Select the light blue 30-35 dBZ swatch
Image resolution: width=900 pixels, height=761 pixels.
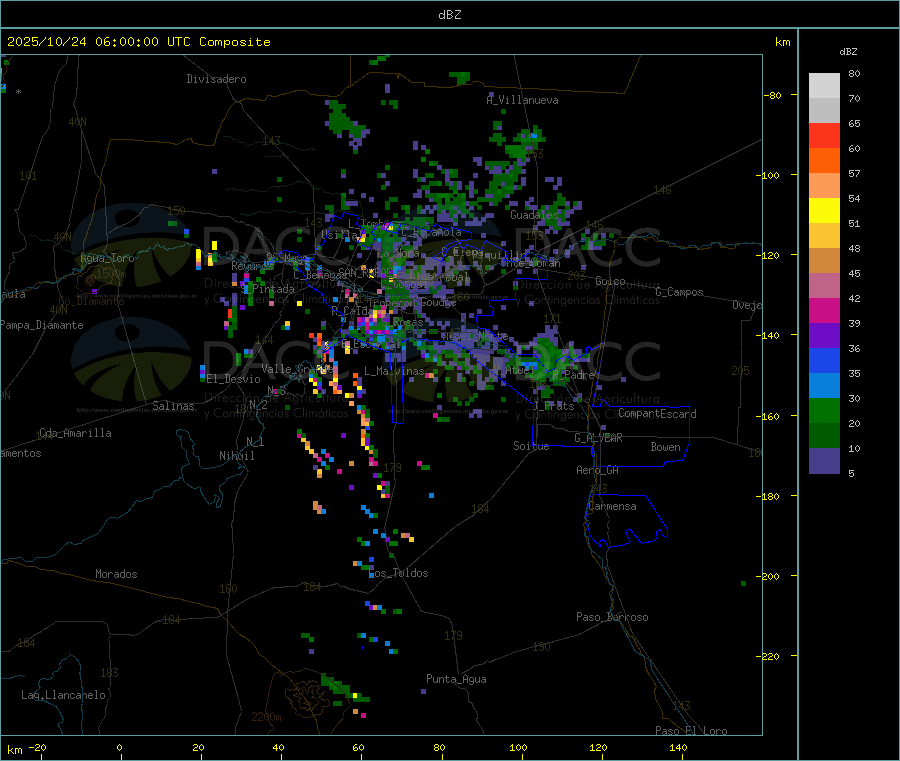point(824,386)
